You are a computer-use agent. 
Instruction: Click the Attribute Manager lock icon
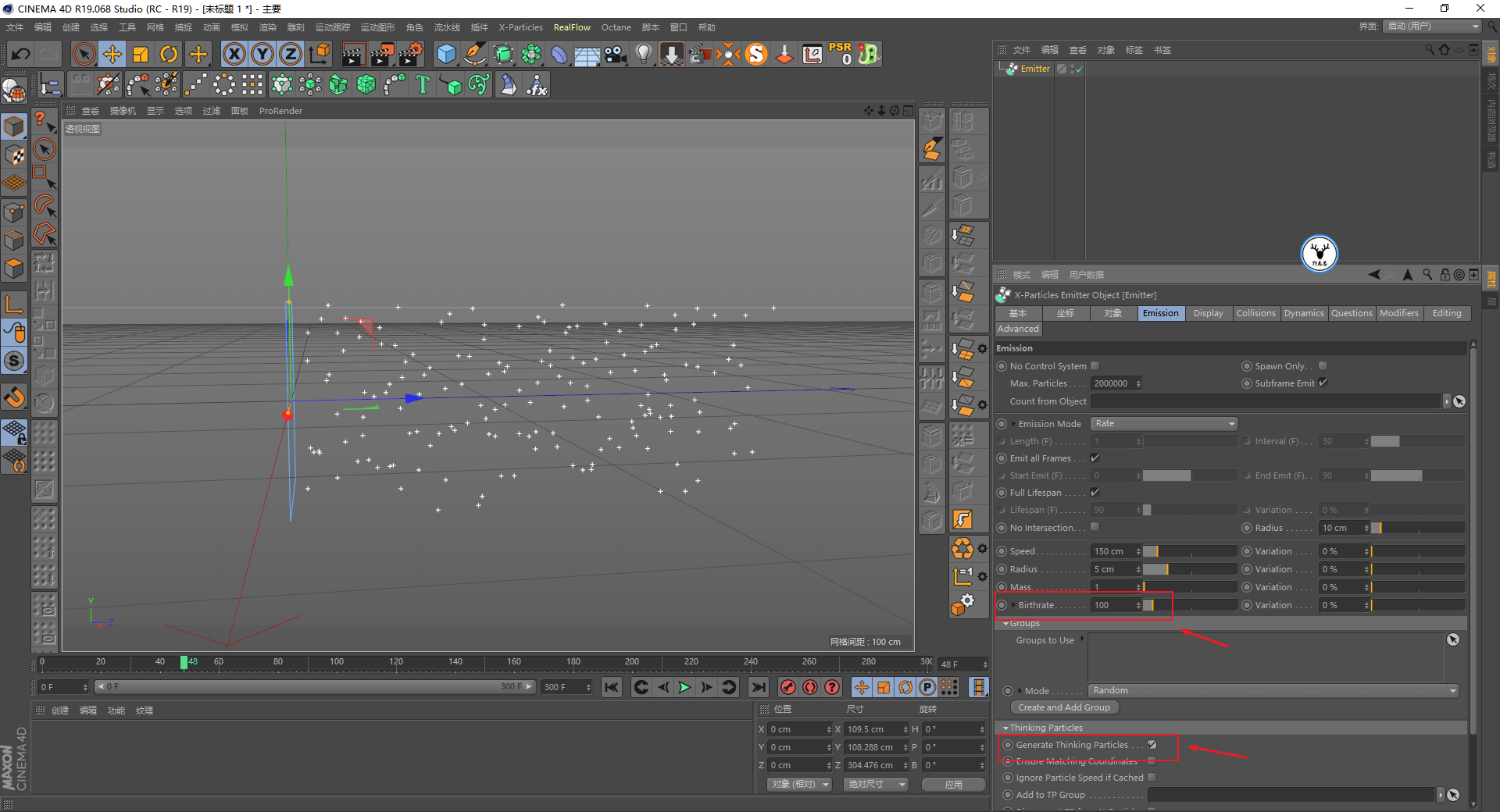[x=1445, y=275]
